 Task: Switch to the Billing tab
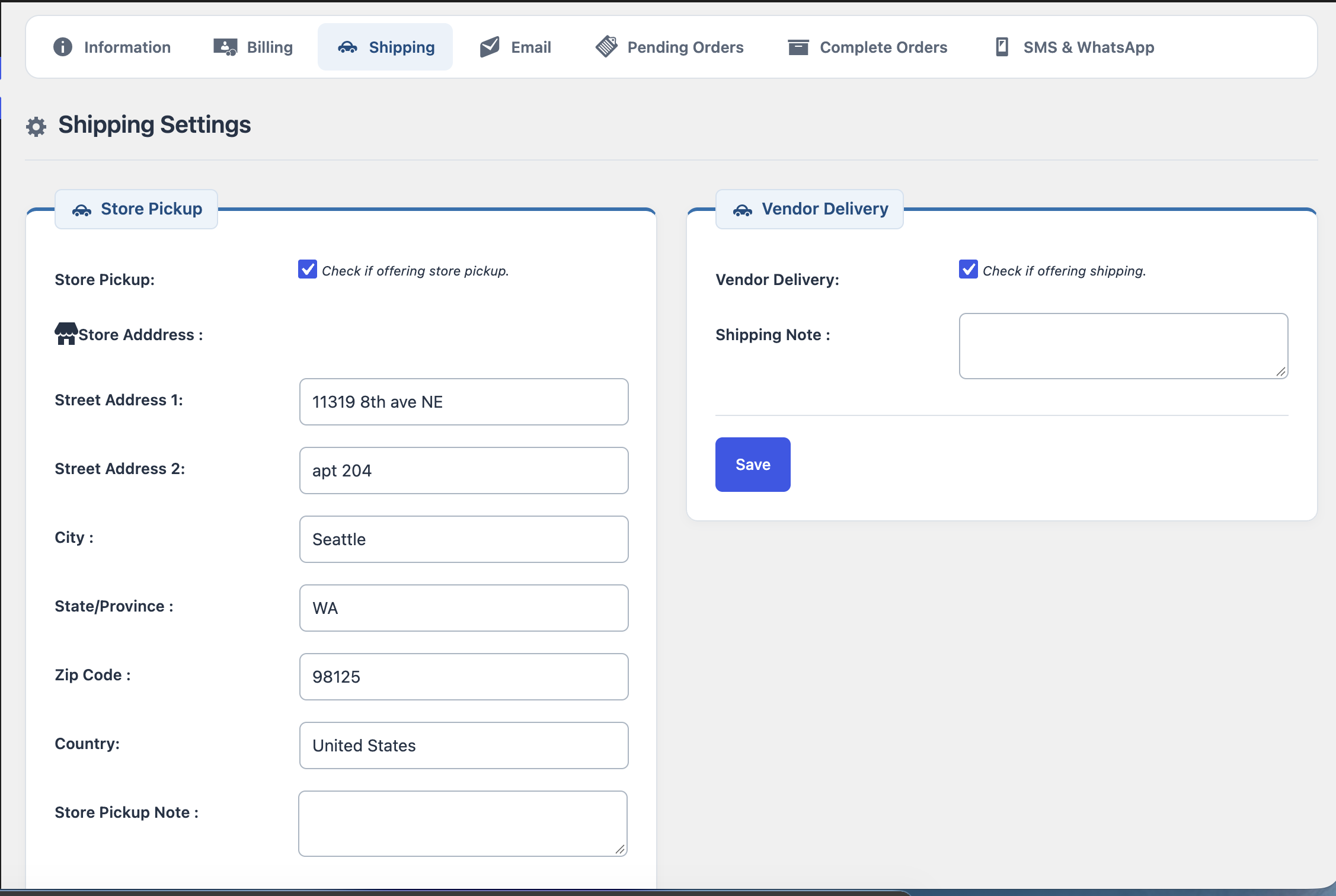pos(253,47)
